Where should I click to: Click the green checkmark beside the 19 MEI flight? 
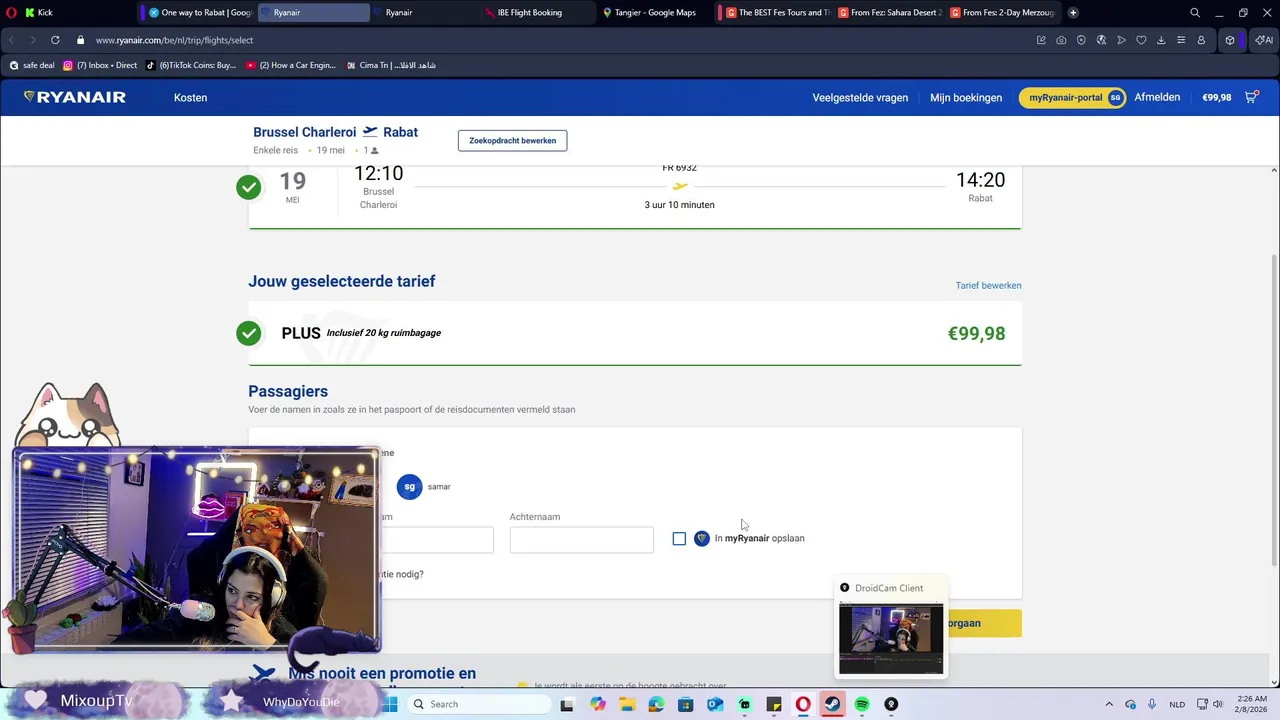pos(248,187)
